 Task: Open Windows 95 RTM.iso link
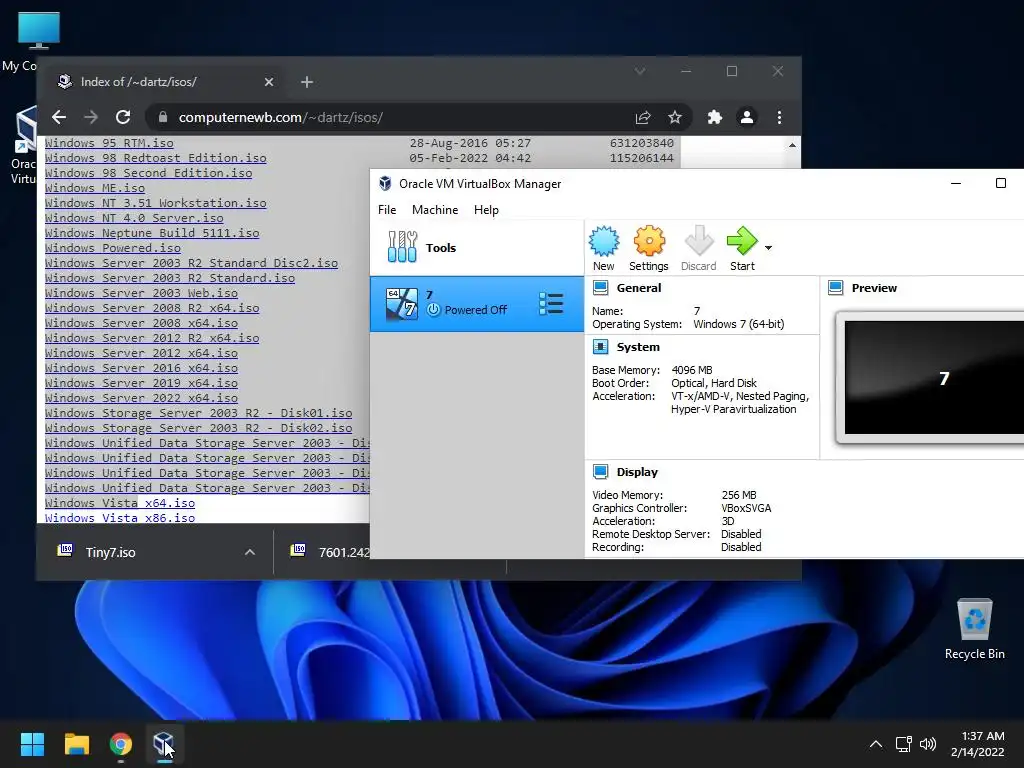pos(109,143)
